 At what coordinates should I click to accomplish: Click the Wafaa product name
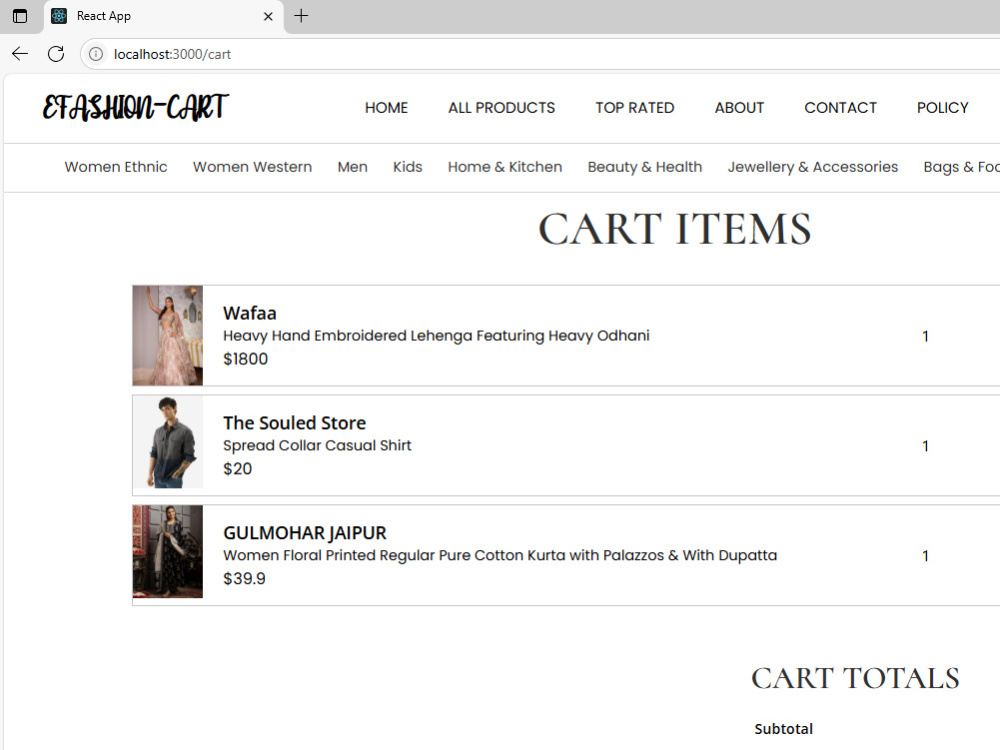[249, 313]
